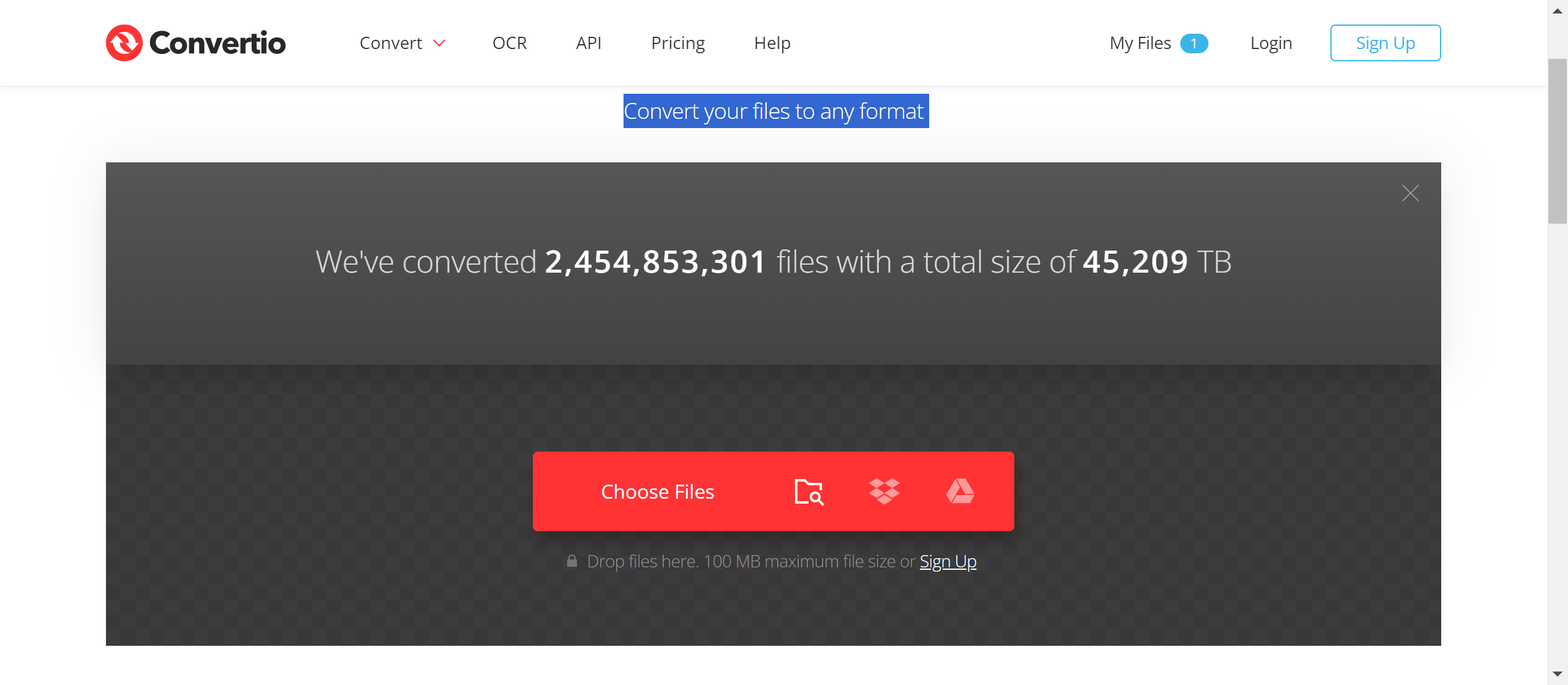
Task: Expand the Convert menu dropdown
Action: [x=391, y=43]
